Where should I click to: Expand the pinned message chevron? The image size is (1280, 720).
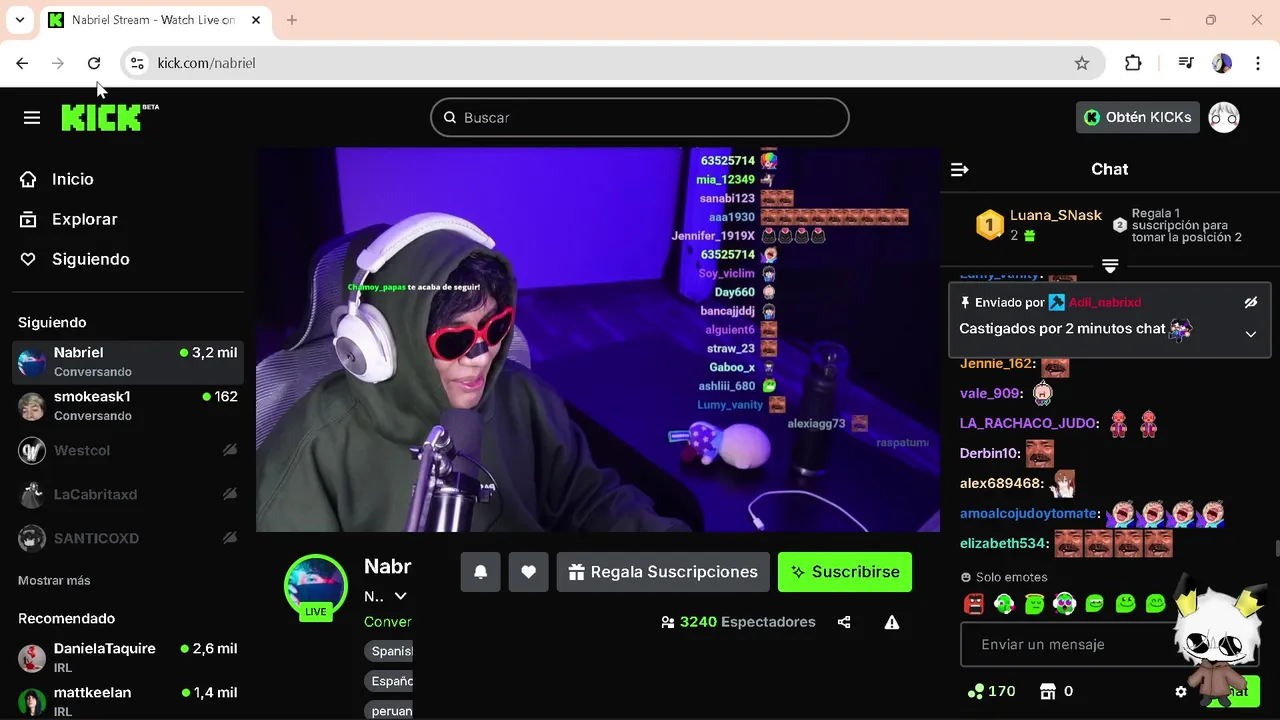click(x=1250, y=334)
